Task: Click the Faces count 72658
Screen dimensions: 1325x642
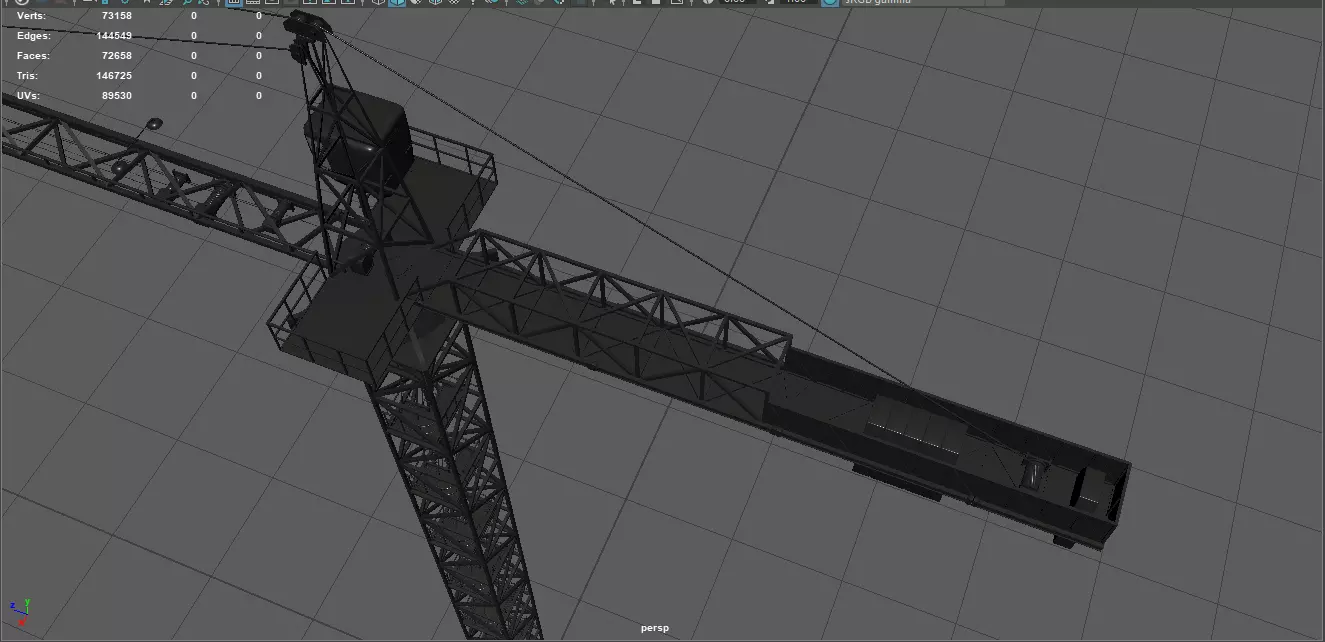Action: click(116, 56)
